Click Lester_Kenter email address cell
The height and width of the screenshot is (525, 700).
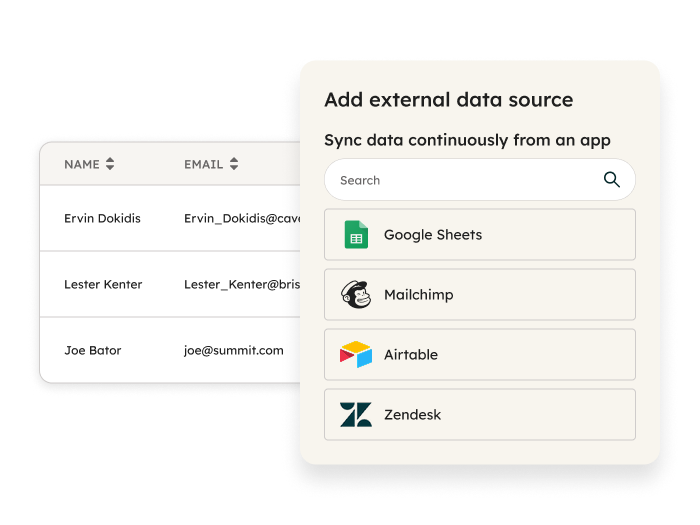242,284
